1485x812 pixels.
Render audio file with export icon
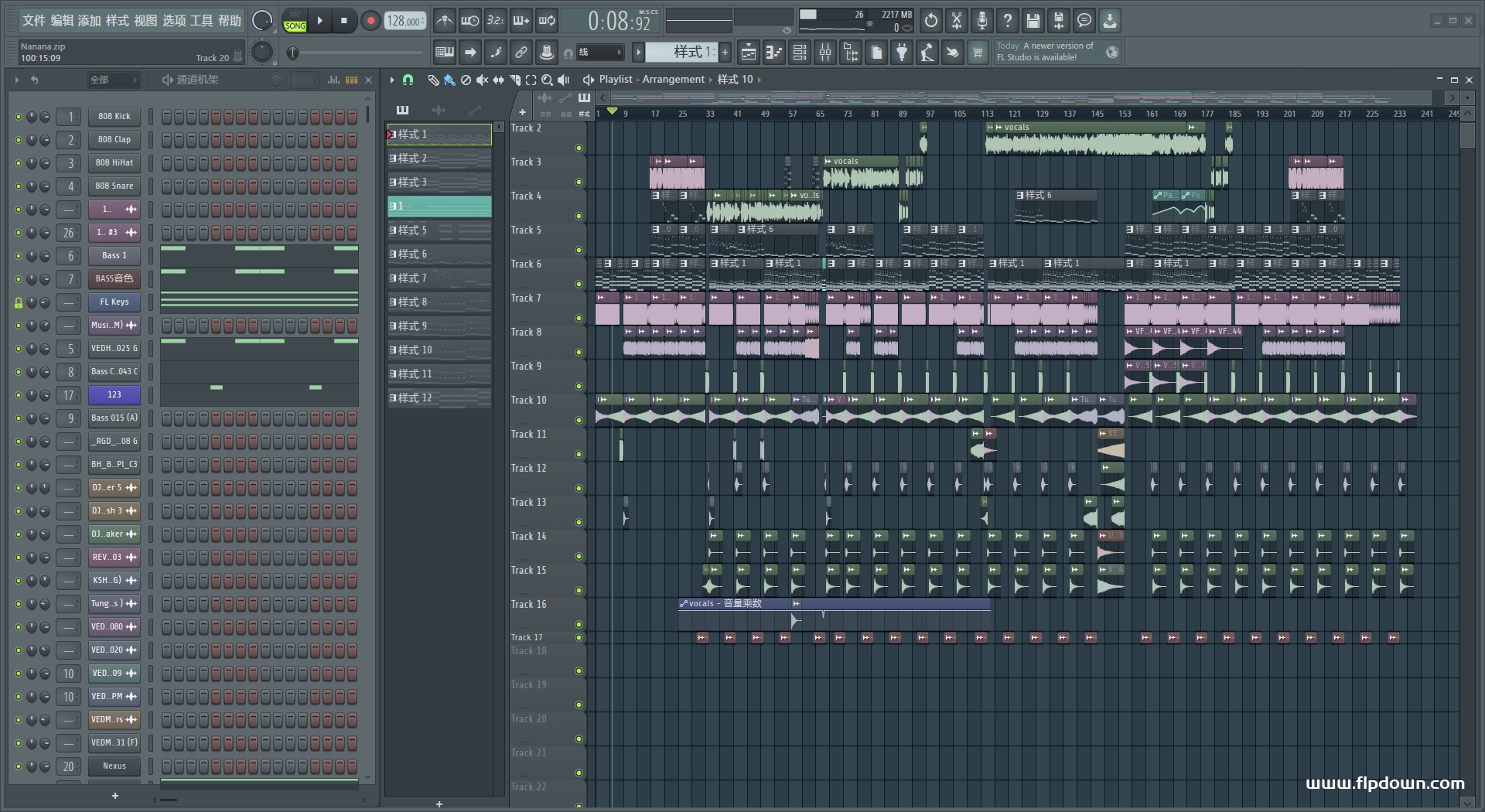1059,21
